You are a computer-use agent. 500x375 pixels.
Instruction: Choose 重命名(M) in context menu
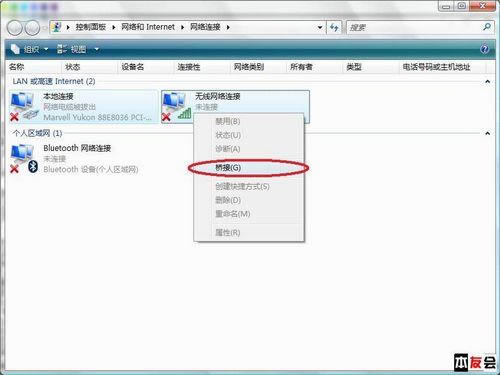(249, 214)
